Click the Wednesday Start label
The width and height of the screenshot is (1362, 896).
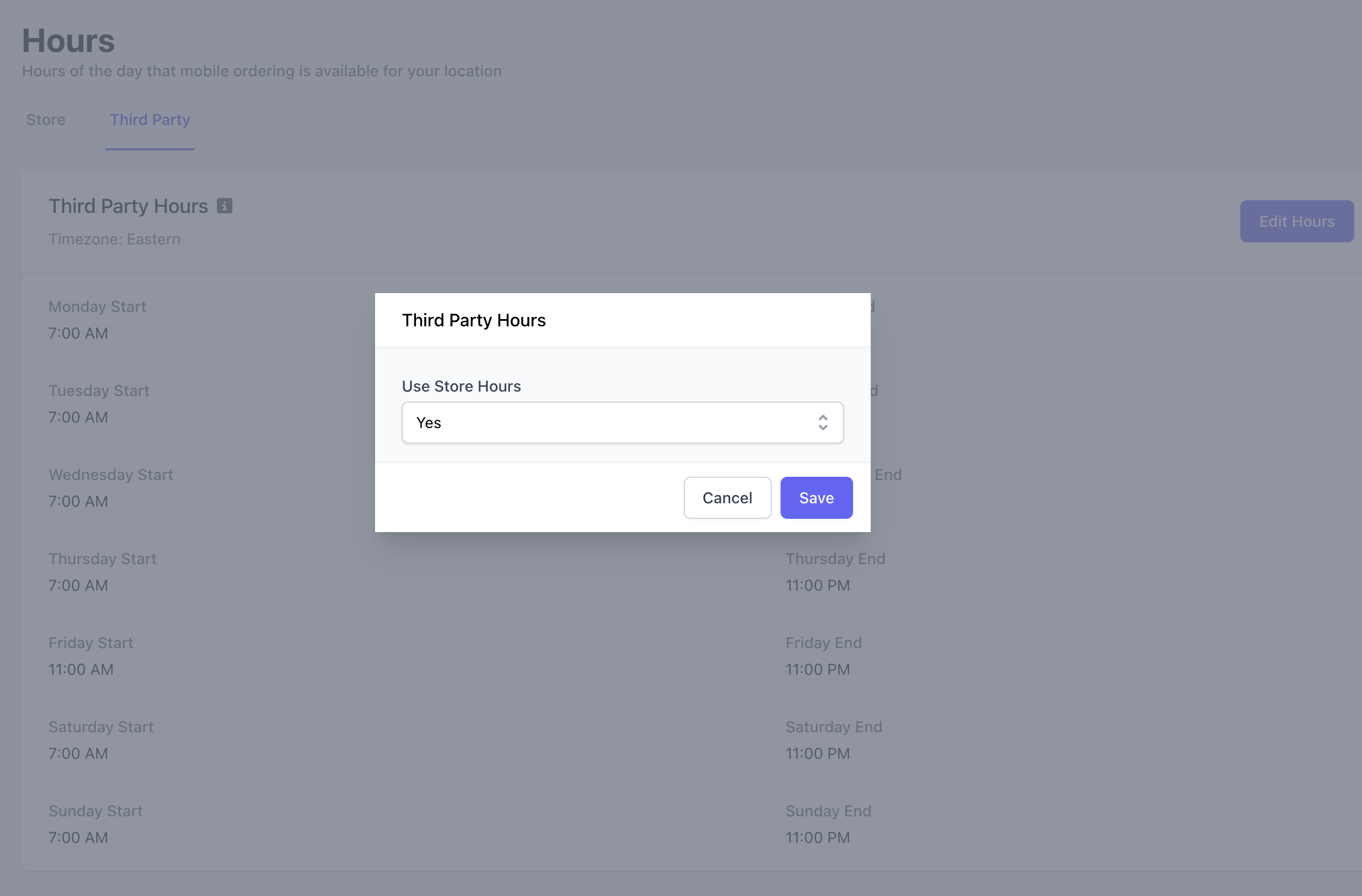[x=111, y=475]
